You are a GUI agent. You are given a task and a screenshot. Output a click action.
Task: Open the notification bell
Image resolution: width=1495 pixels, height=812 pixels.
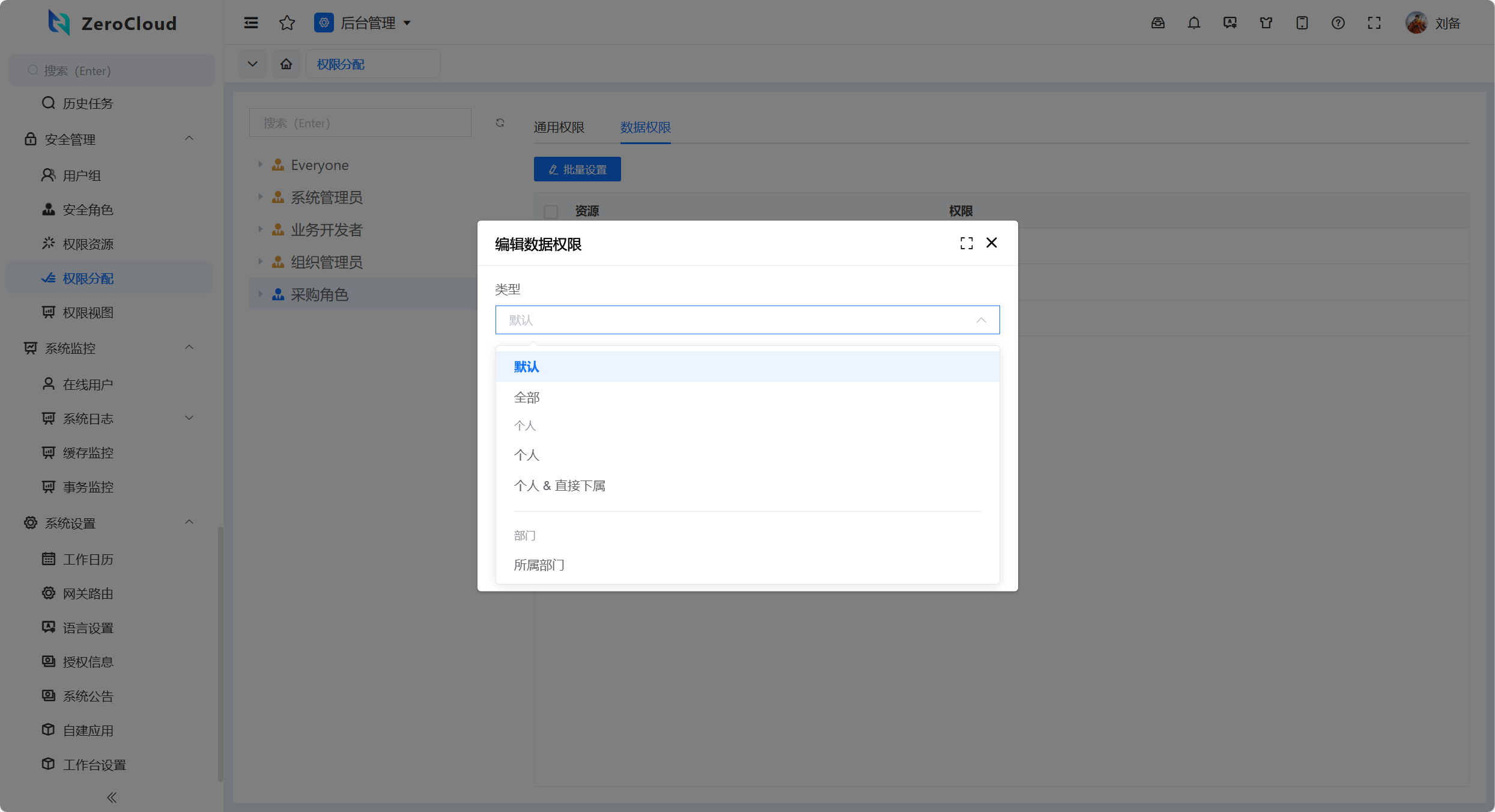tap(1193, 23)
